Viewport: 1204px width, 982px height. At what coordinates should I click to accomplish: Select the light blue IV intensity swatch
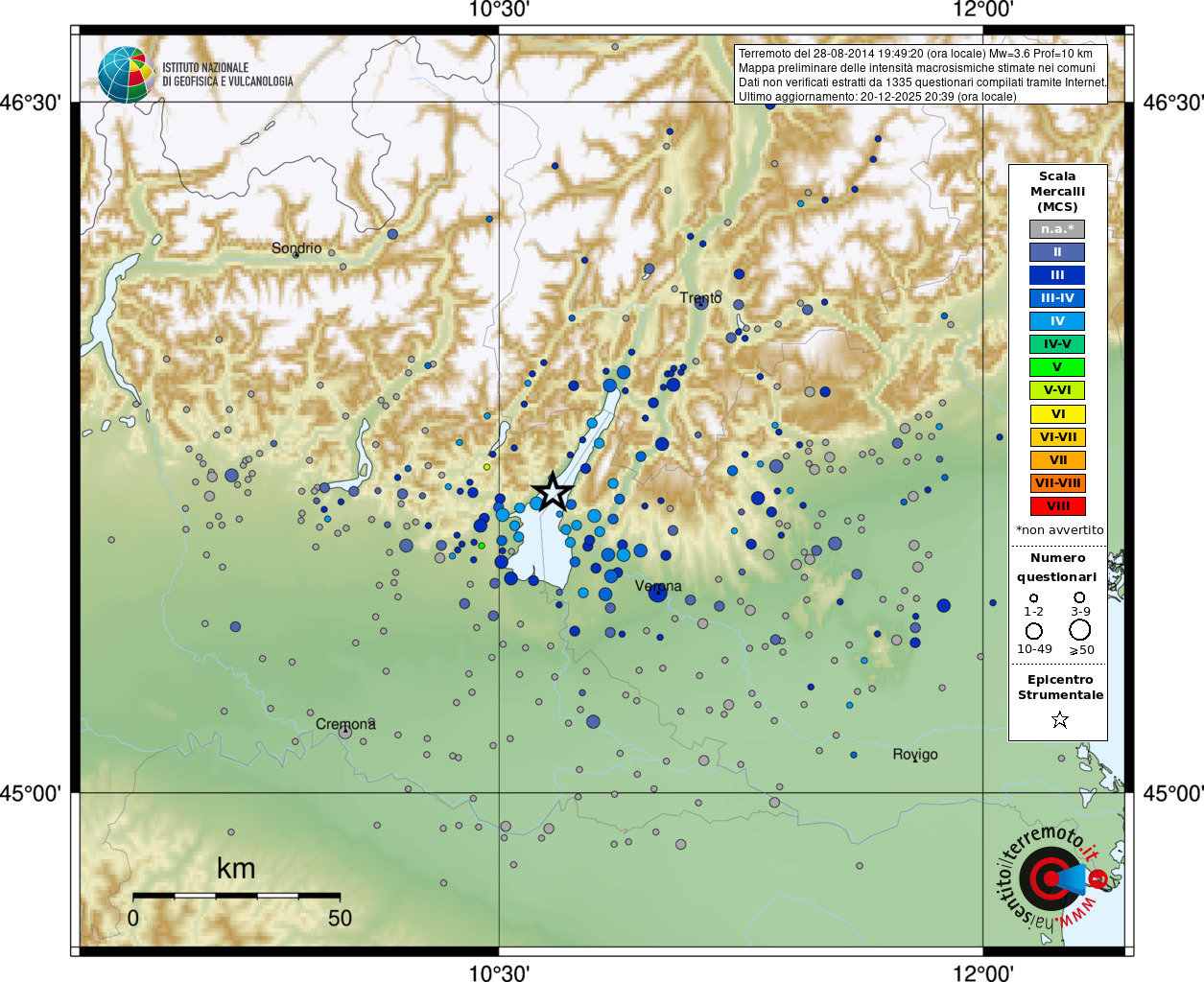[1057, 321]
